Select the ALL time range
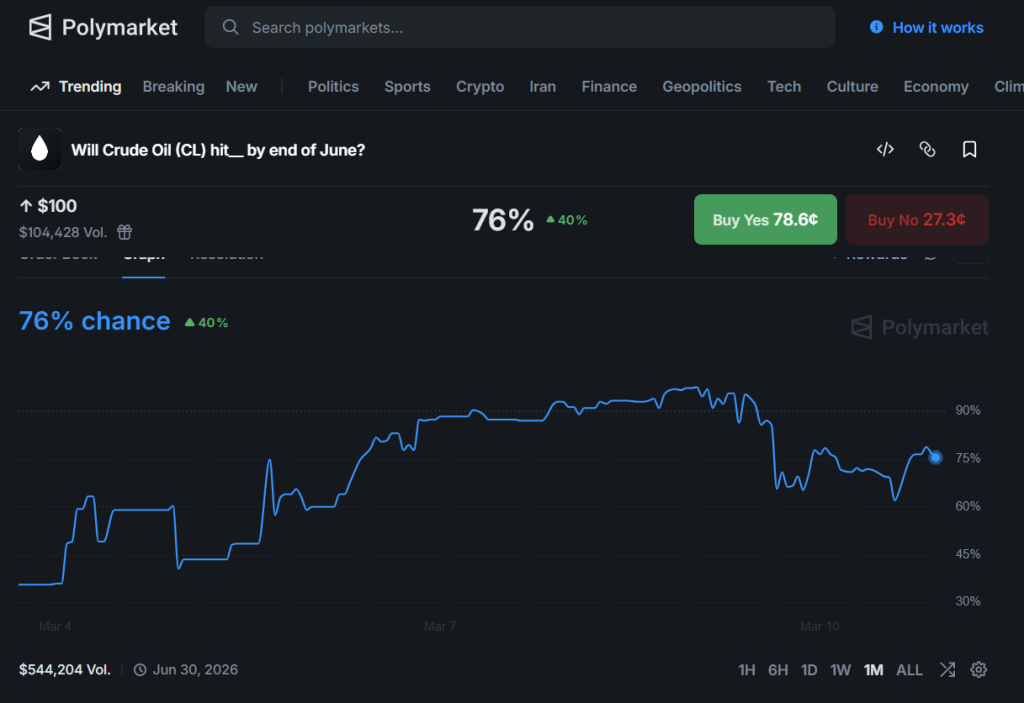The image size is (1024, 703). (x=909, y=669)
